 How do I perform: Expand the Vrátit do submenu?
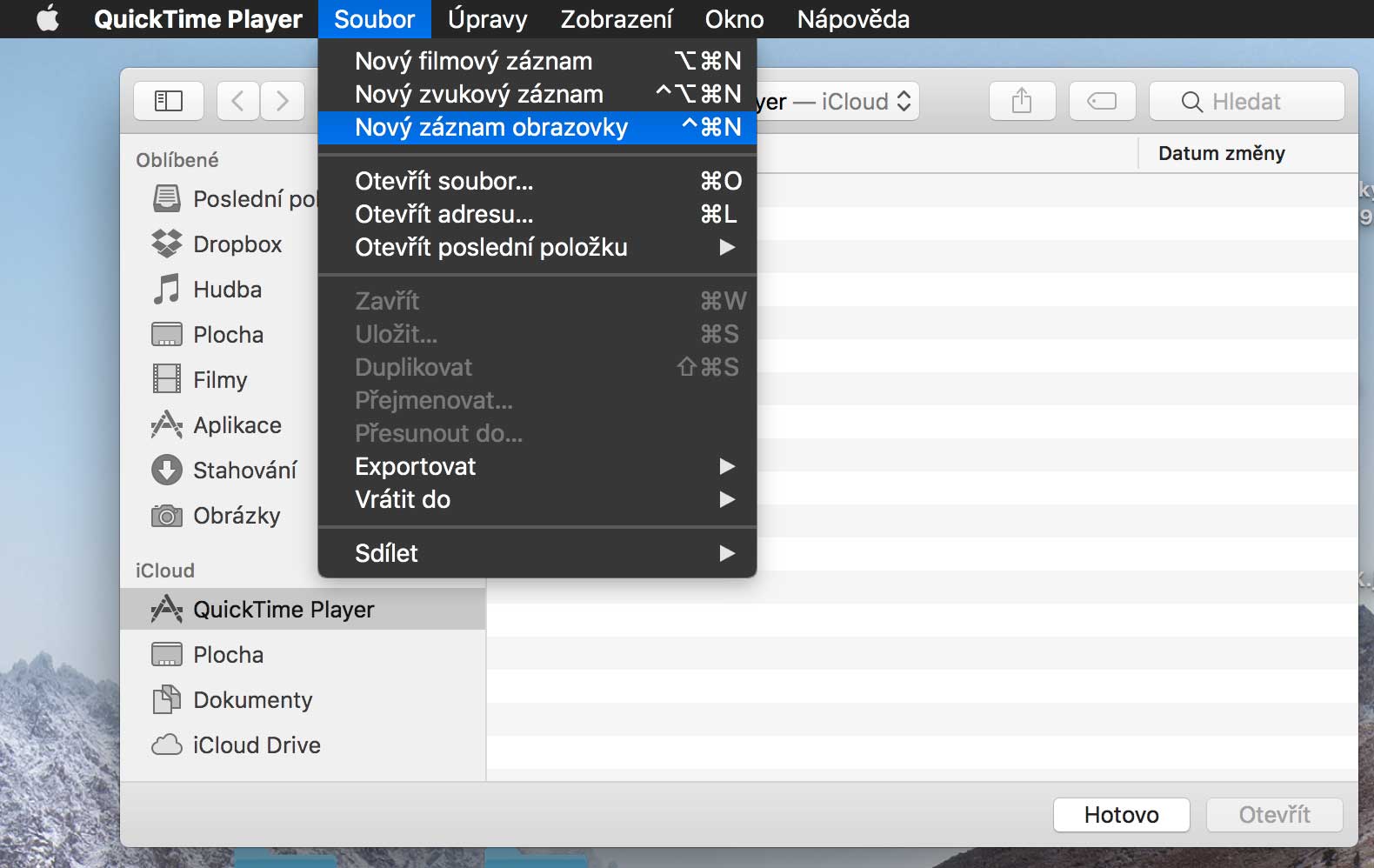537,500
